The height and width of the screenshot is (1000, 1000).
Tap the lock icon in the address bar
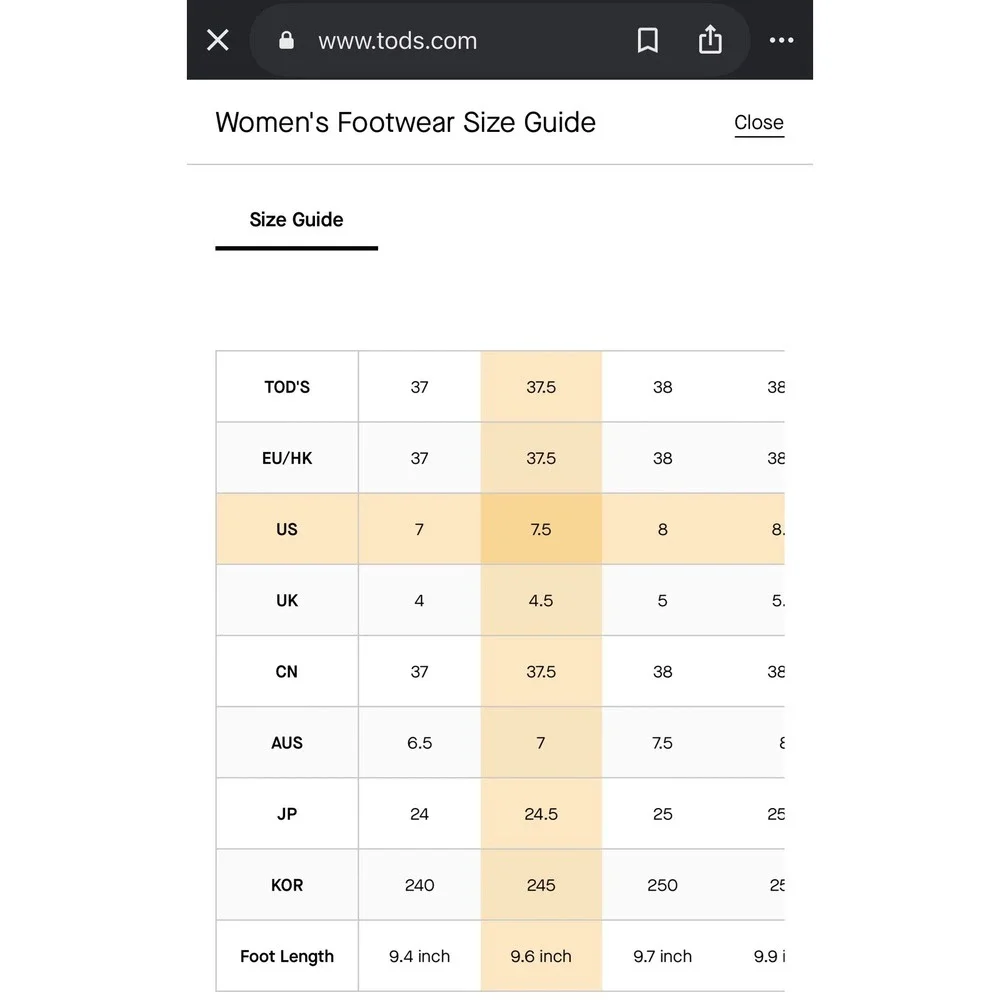pos(286,40)
